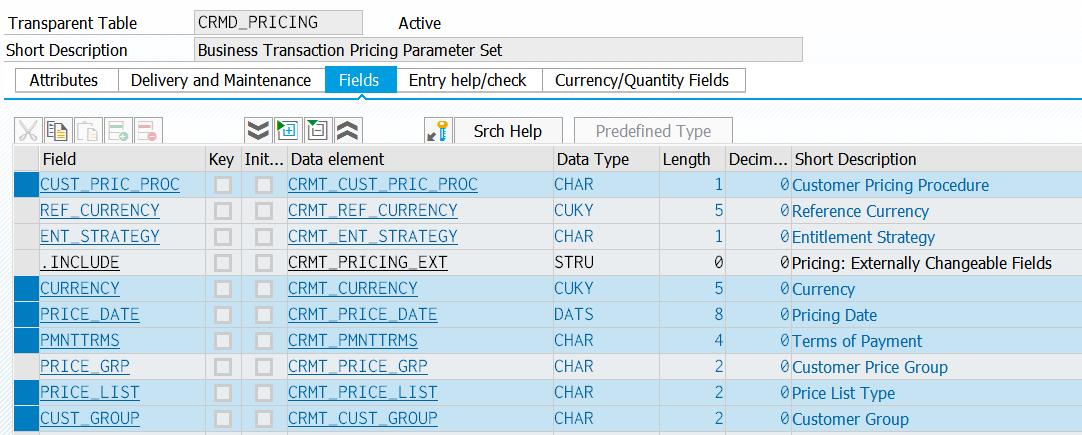Click the Short Description text field

tap(499, 50)
